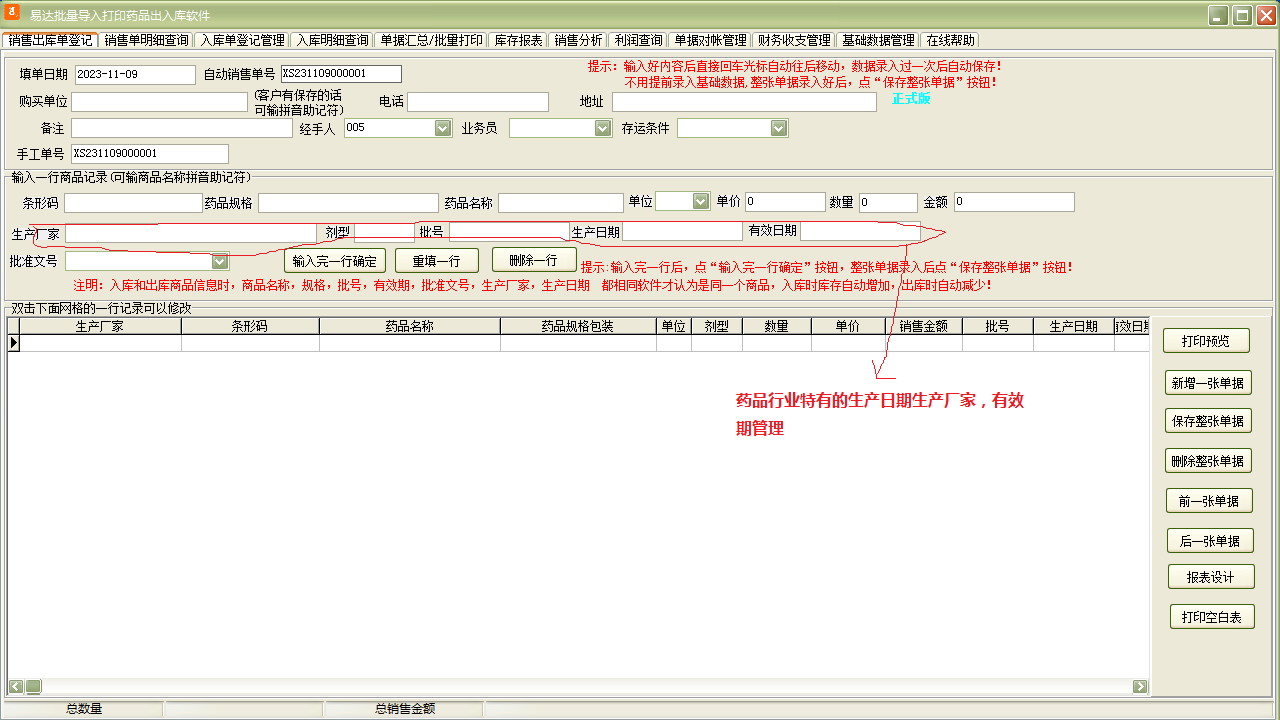Expand the 存运条件 dropdown

click(x=779, y=128)
